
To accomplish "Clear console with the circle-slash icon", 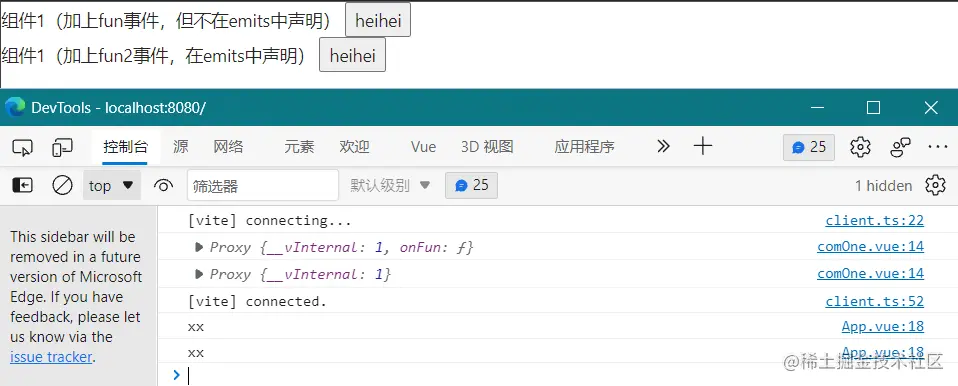I will click(62, 185).
